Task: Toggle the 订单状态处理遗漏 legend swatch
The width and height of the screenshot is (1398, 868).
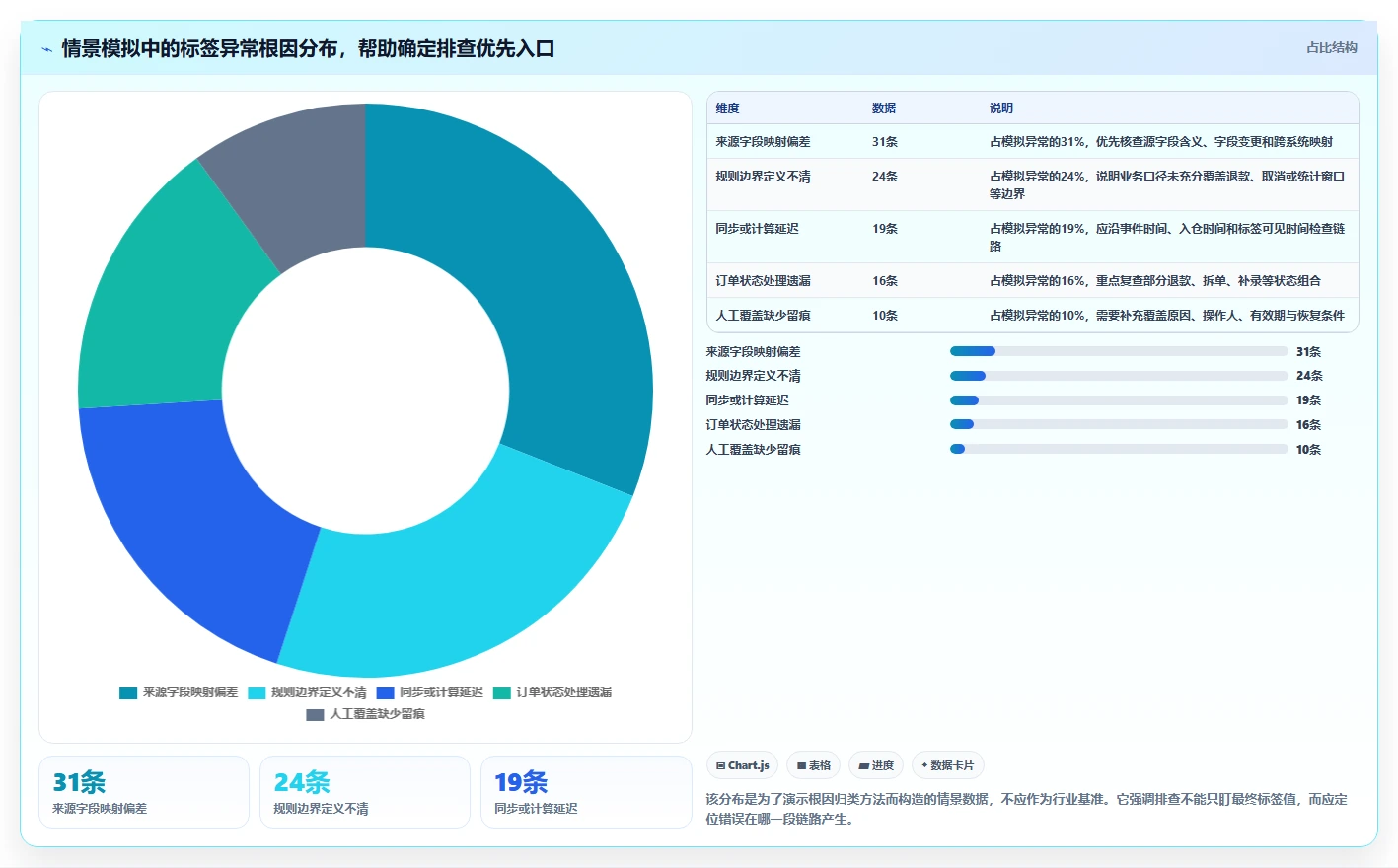Action: coord(502,692)
